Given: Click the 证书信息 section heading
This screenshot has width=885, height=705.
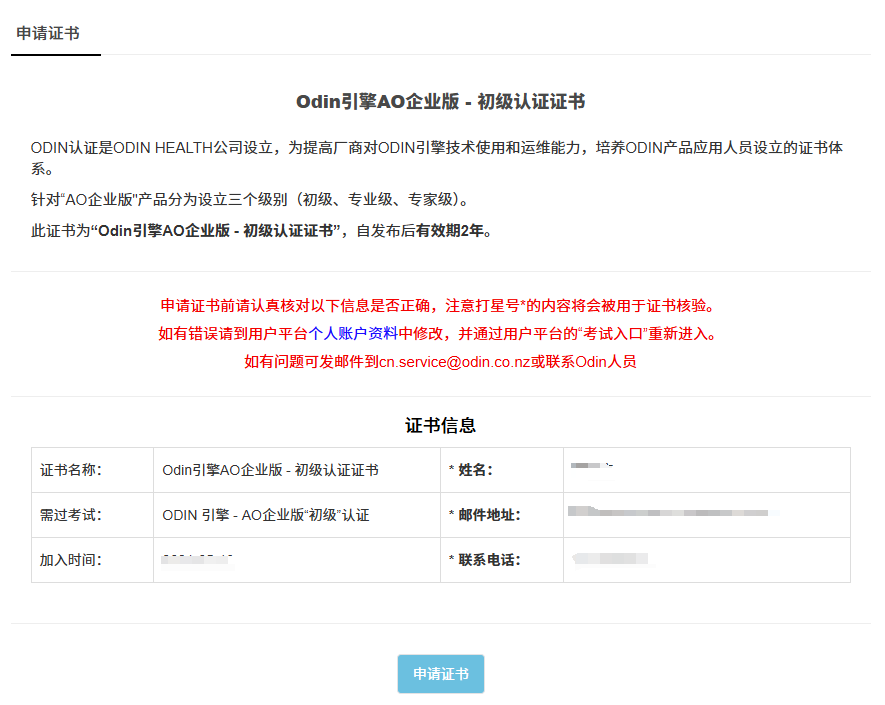Looking at the screenshot, I should pyautogui.click(x=441, y=426).
